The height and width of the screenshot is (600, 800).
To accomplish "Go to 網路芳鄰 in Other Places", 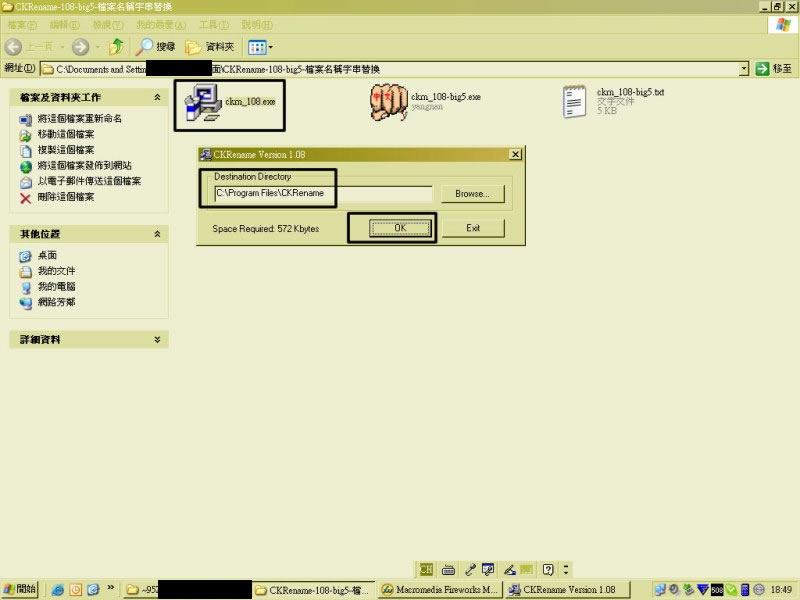I will [x=56, y=302].
